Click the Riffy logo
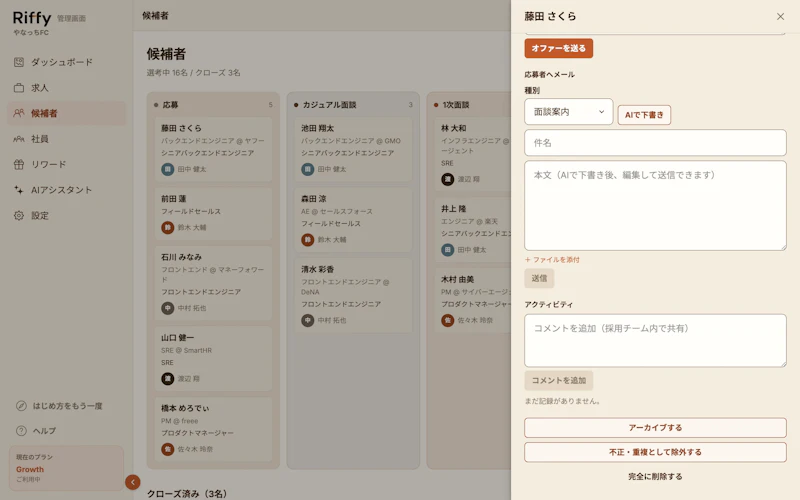 (x=32, y=18)
